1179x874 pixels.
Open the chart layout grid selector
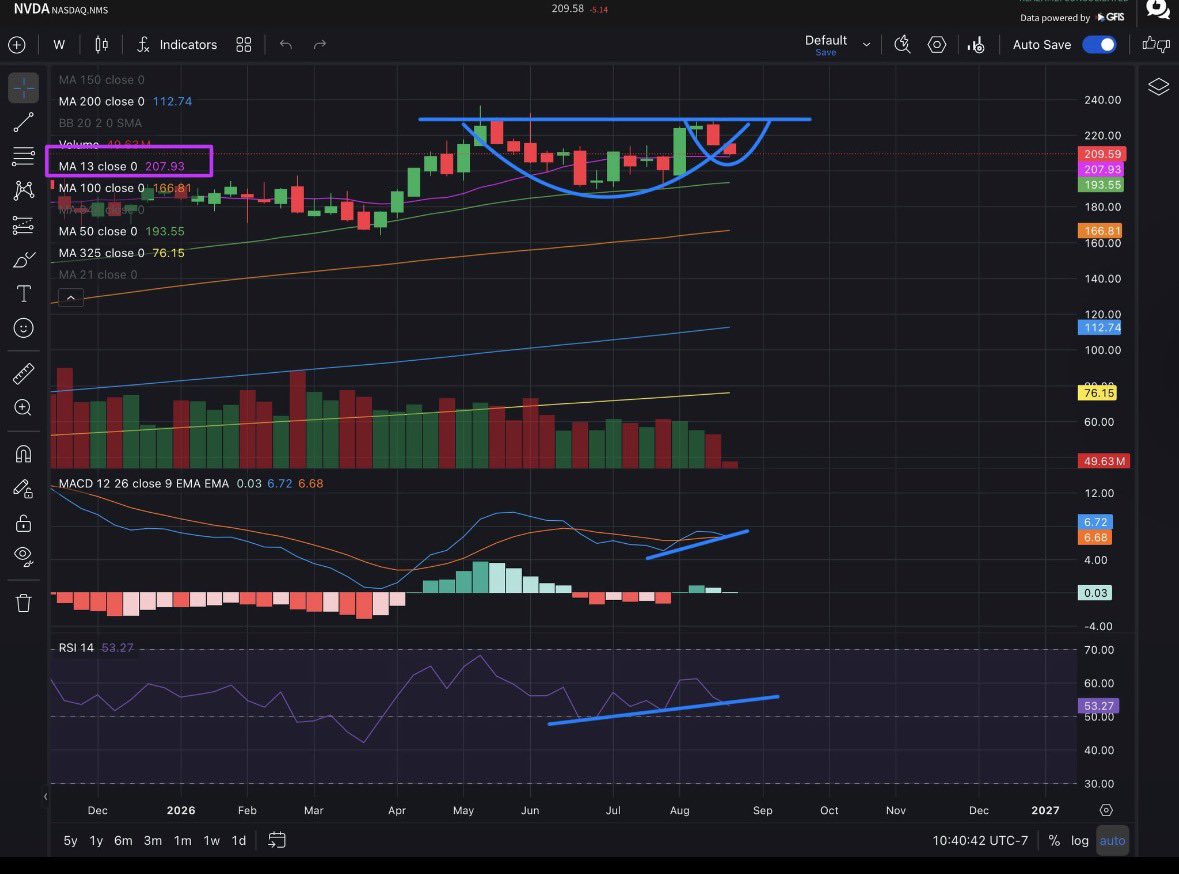click(244, 45)
